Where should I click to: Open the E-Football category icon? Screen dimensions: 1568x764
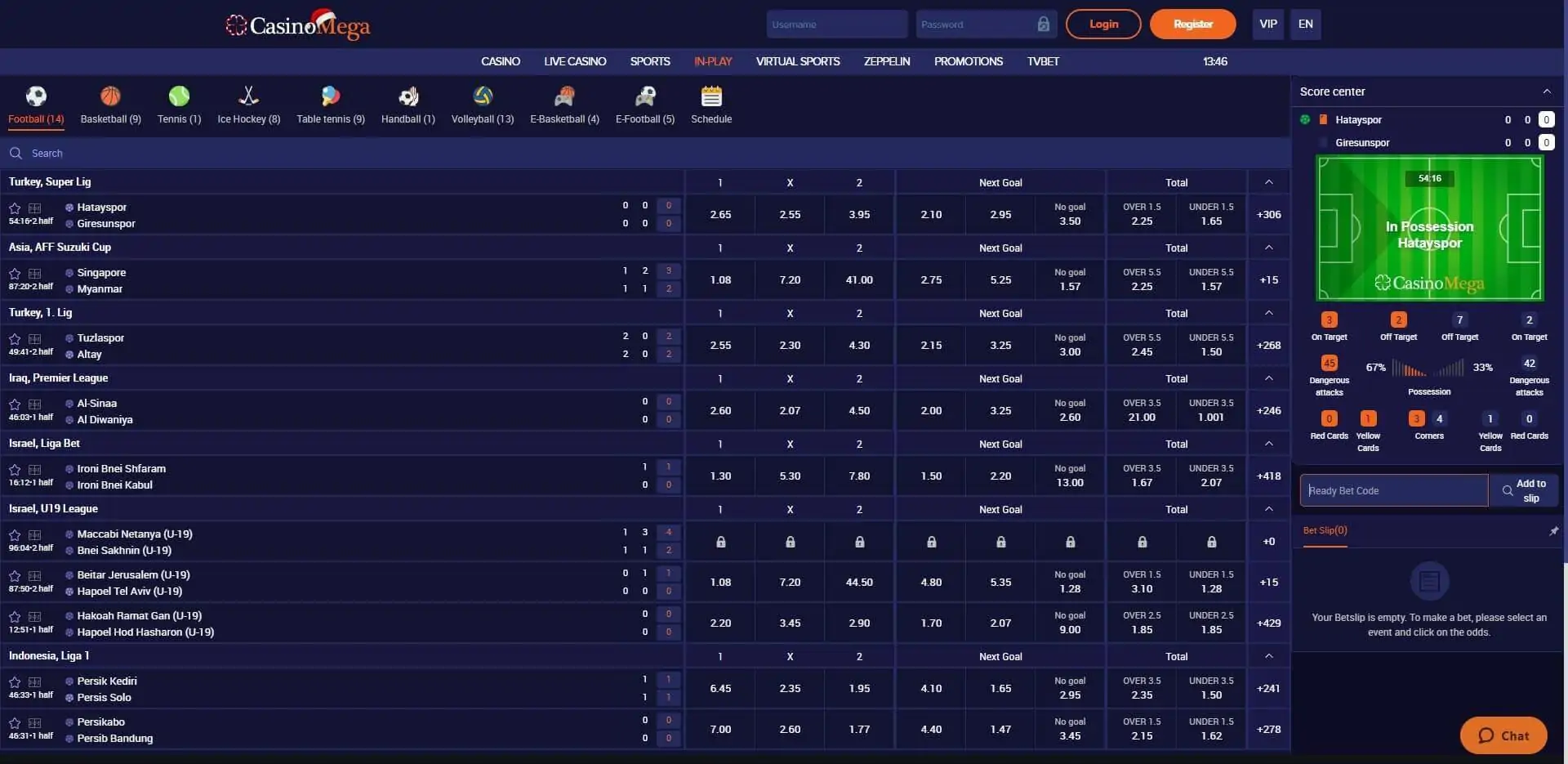click(644, 96)
